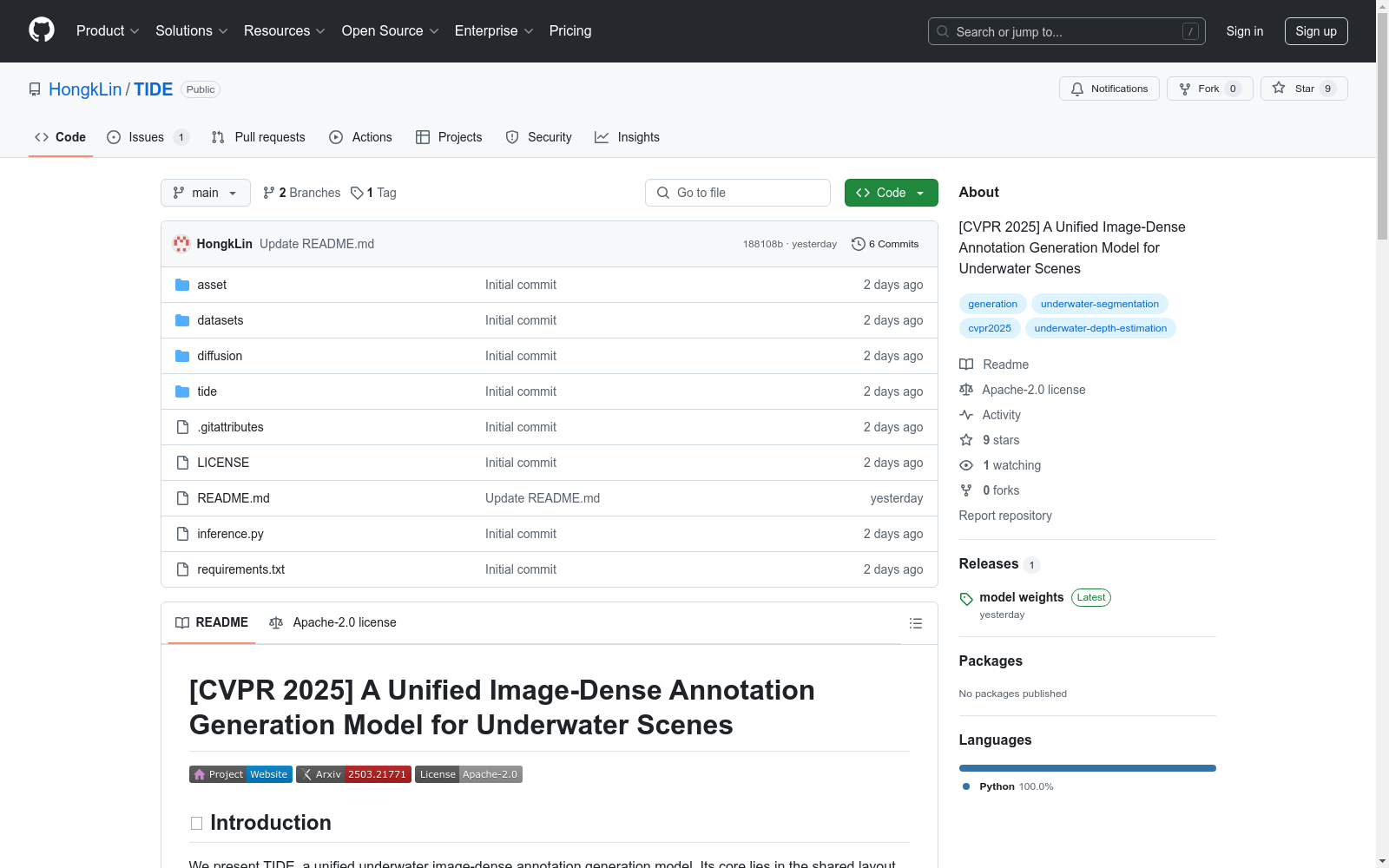Viewport: 1389px width, 868px height.
Task: Click the underwater-segmentation topic tag
Action: tap(1100, 304)
